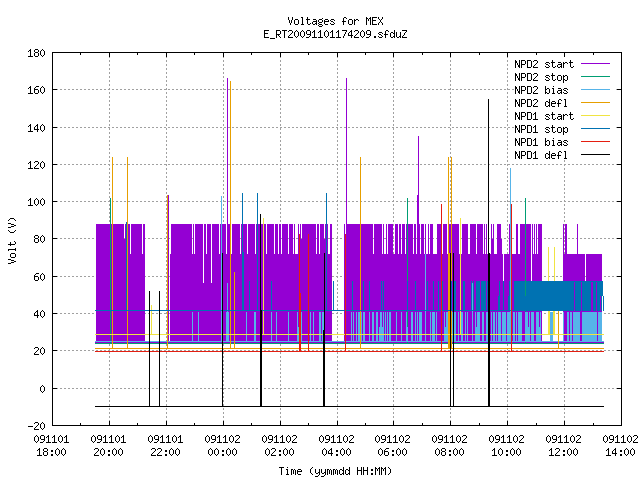Image resolution: width=640 pixels, height=480 pixels.
Task: Click the 180 value on voltage axis
Action: click(x=36, y=53)
